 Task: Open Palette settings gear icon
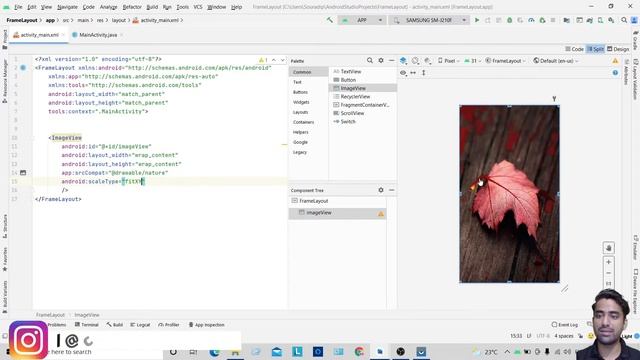point(381,60)
